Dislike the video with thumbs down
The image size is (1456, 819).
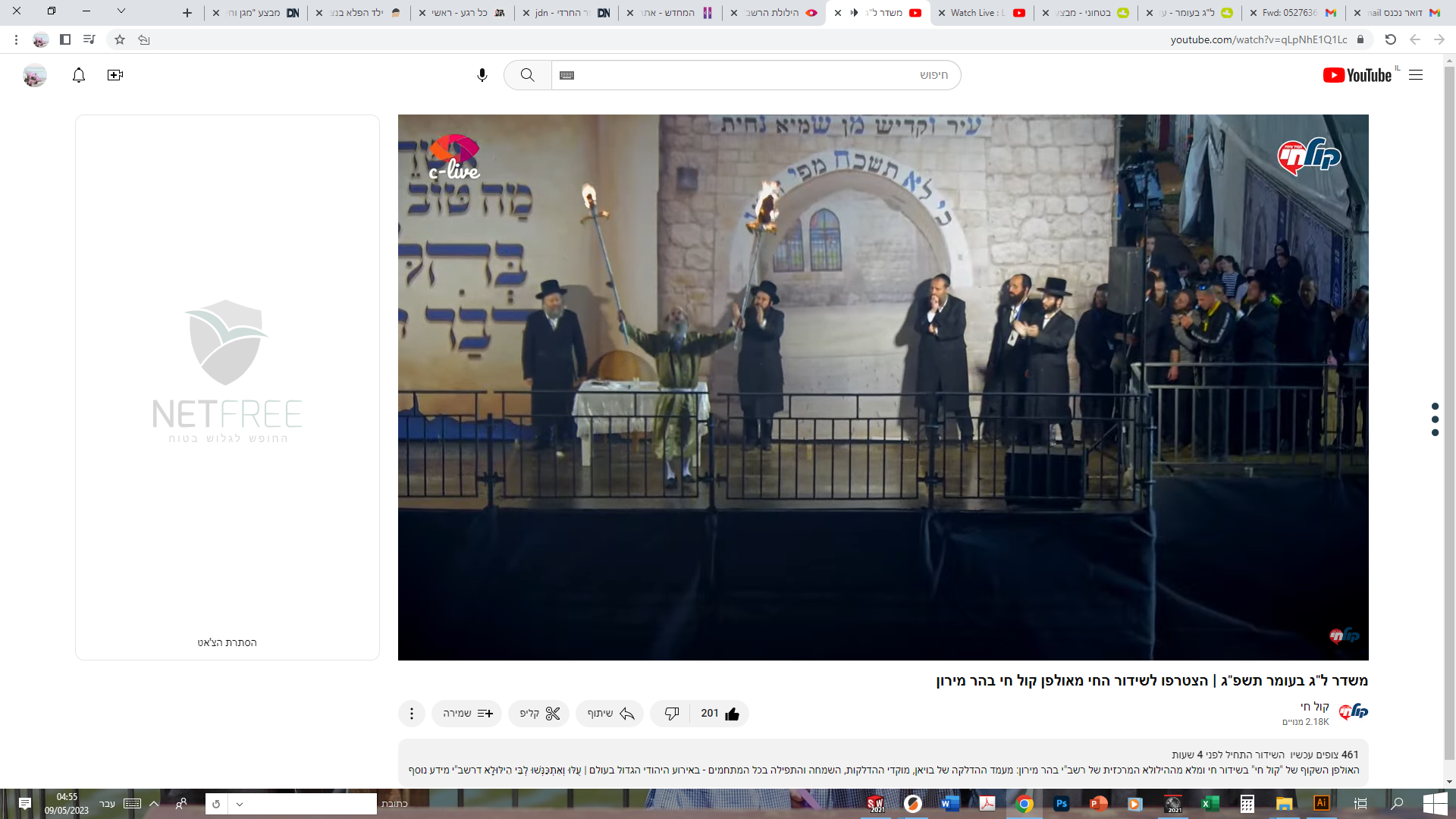[x=671, y=714]
